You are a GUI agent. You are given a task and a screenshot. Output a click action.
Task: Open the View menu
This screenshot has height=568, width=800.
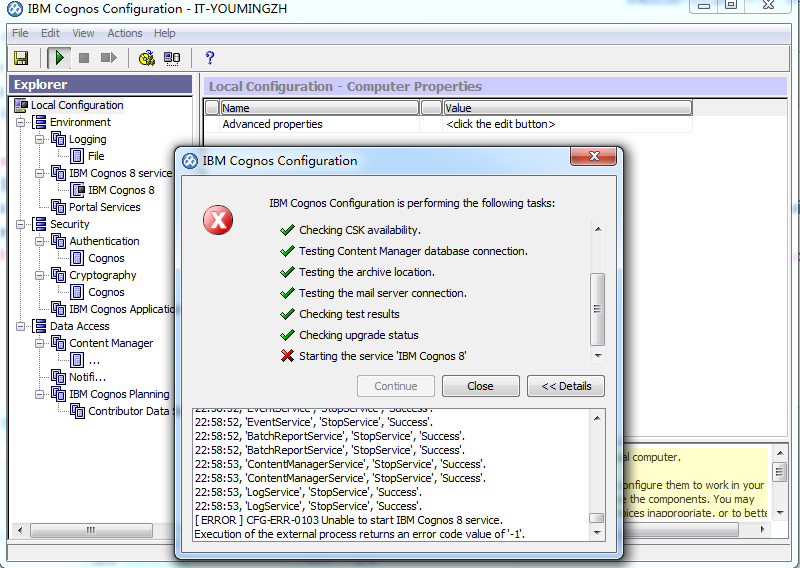tap(83, 33)
